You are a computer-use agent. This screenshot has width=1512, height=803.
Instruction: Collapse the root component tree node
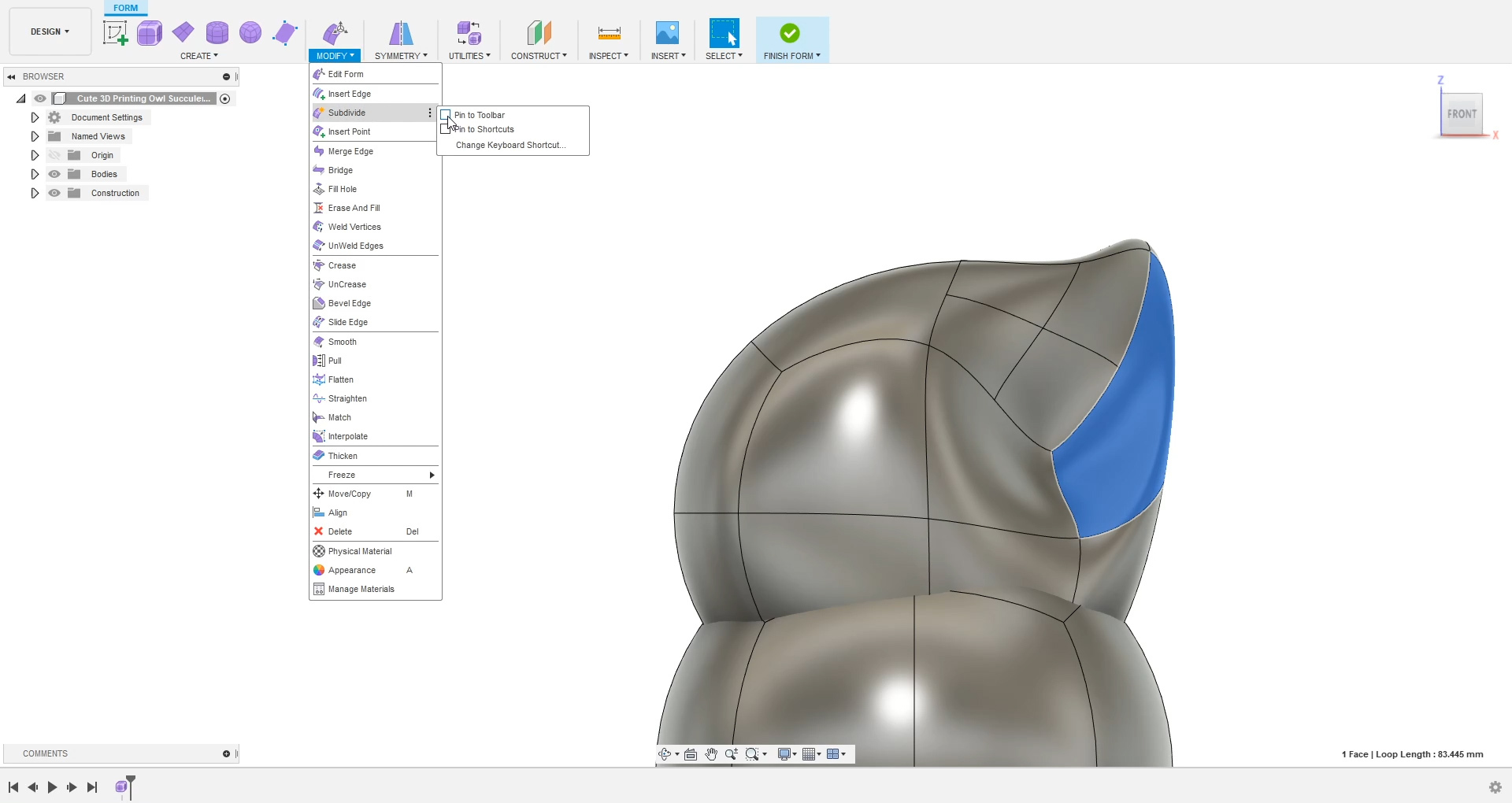[x=21, y=98]
